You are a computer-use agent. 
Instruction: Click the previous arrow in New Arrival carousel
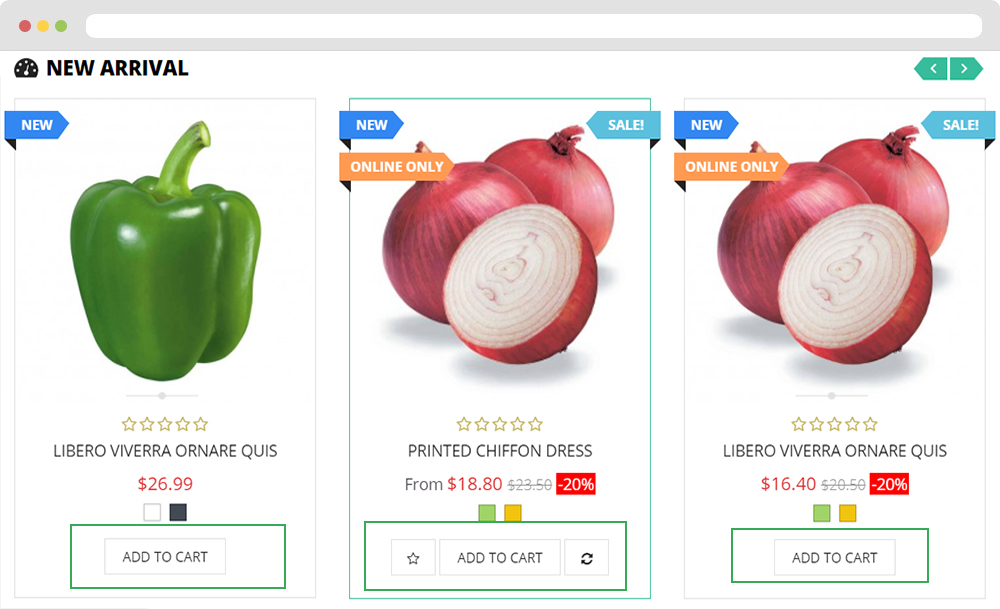pyautogui.click(x=930, y=68)
